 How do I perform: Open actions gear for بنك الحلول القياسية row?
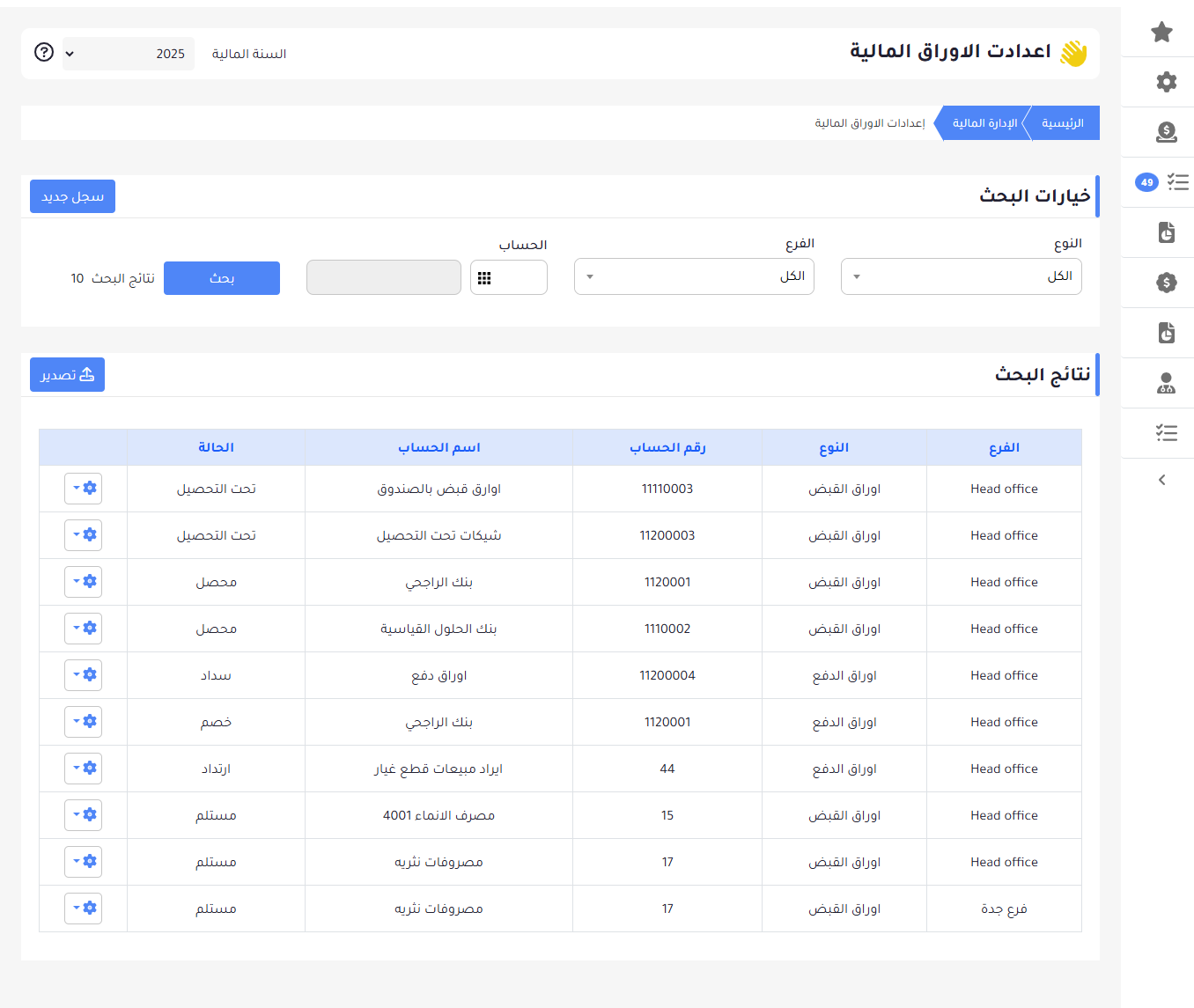tap(84, 629)
